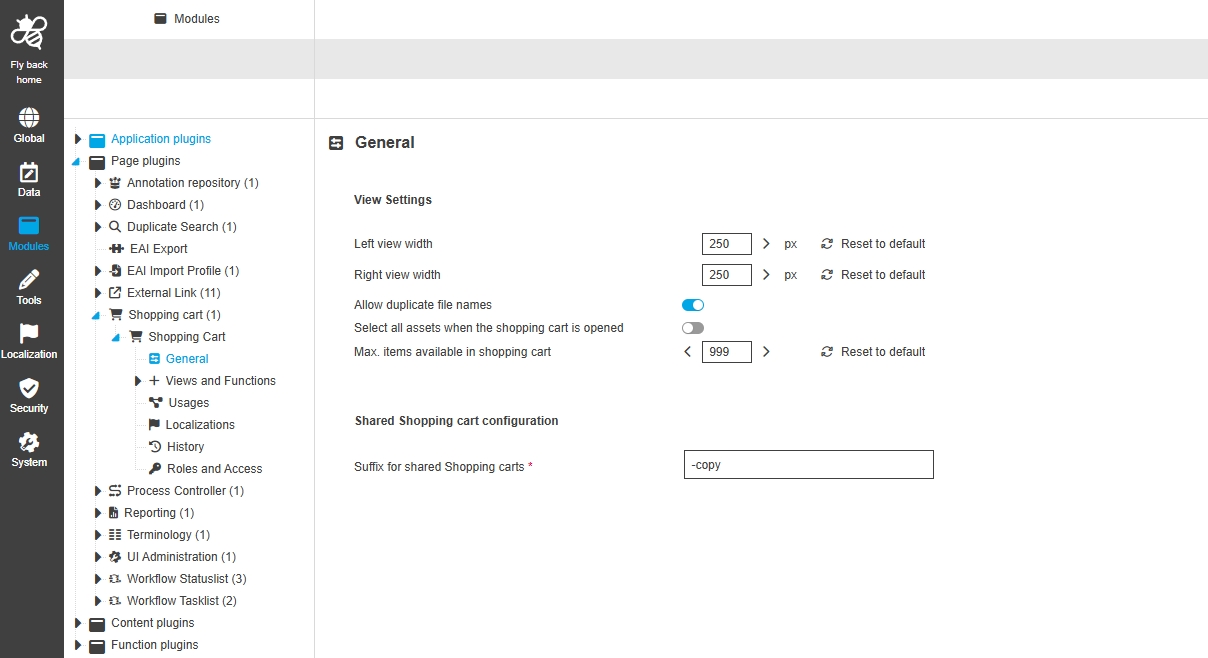Open the Localization flag icon
1208x658 pixels.
pyautogui.click(x=29, y=334)
